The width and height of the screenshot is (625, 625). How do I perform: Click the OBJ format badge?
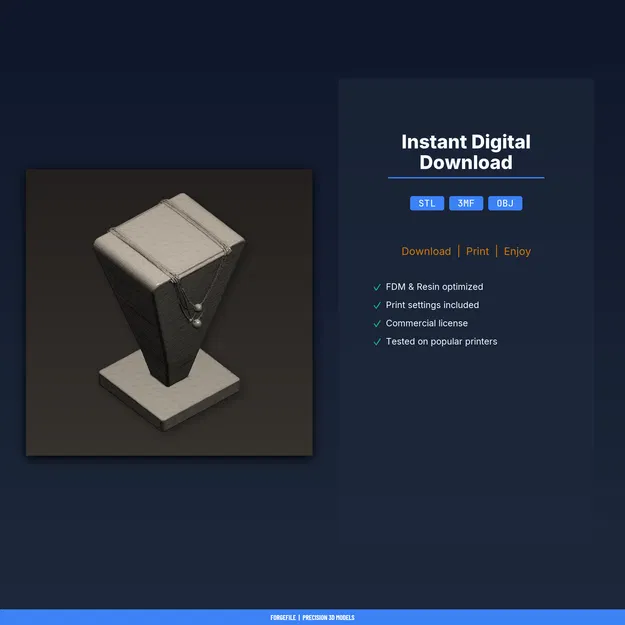(505, 203)
